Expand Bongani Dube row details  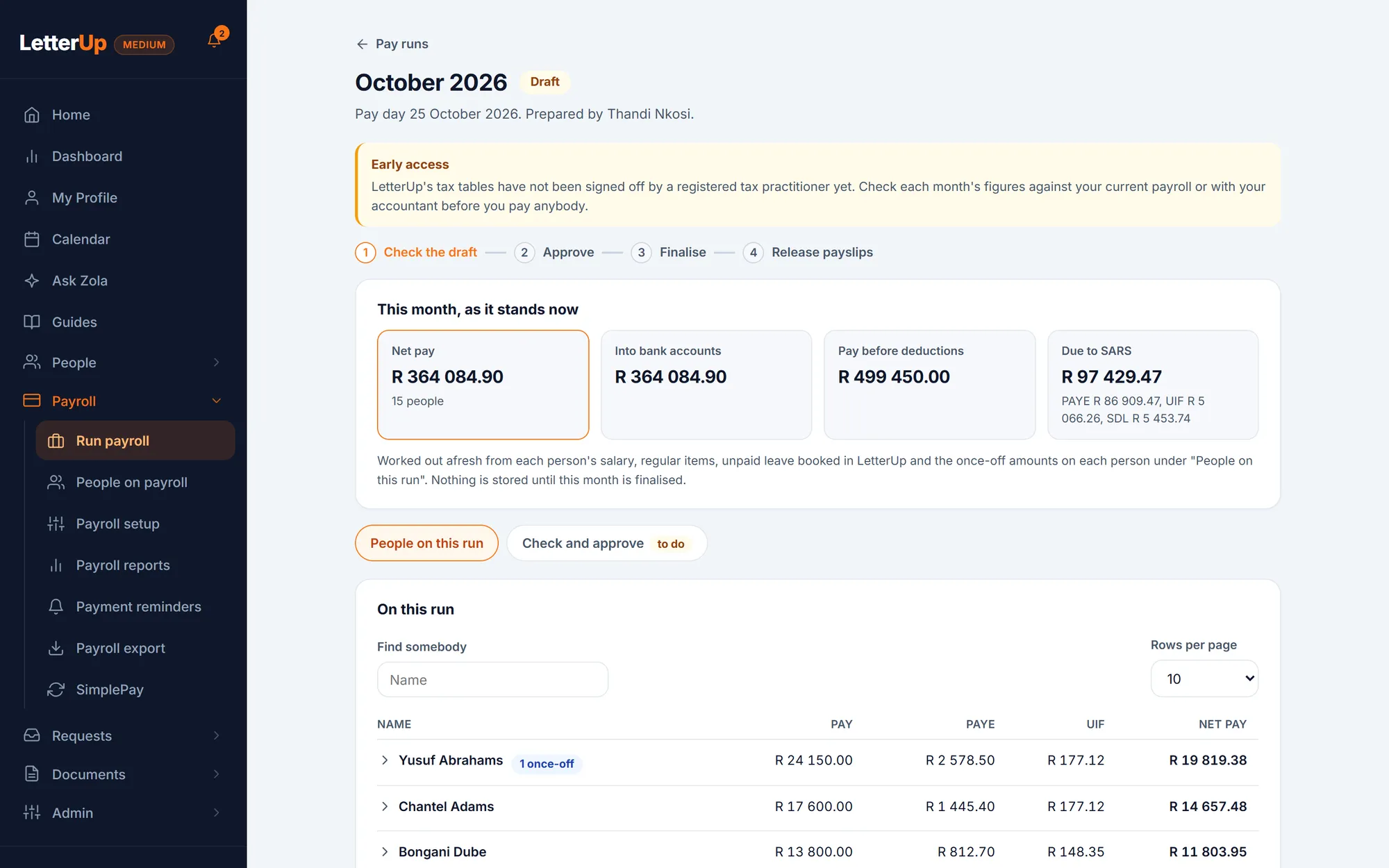(x=385, y=851)
